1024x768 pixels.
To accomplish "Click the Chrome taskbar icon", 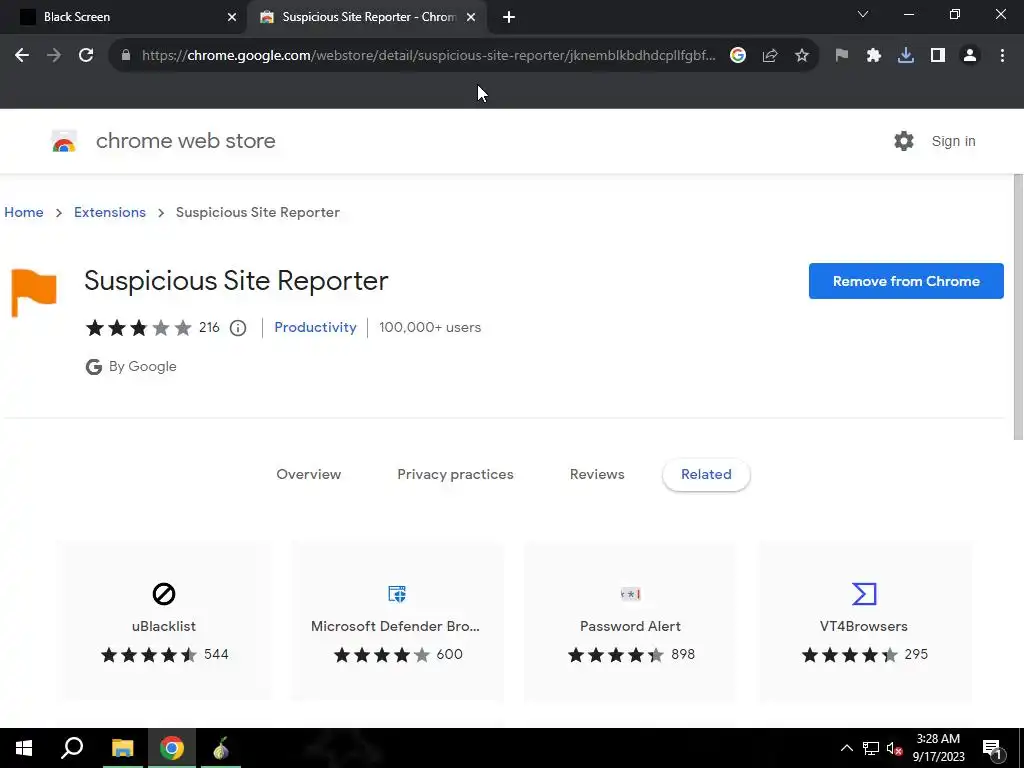I will point(172,748).
